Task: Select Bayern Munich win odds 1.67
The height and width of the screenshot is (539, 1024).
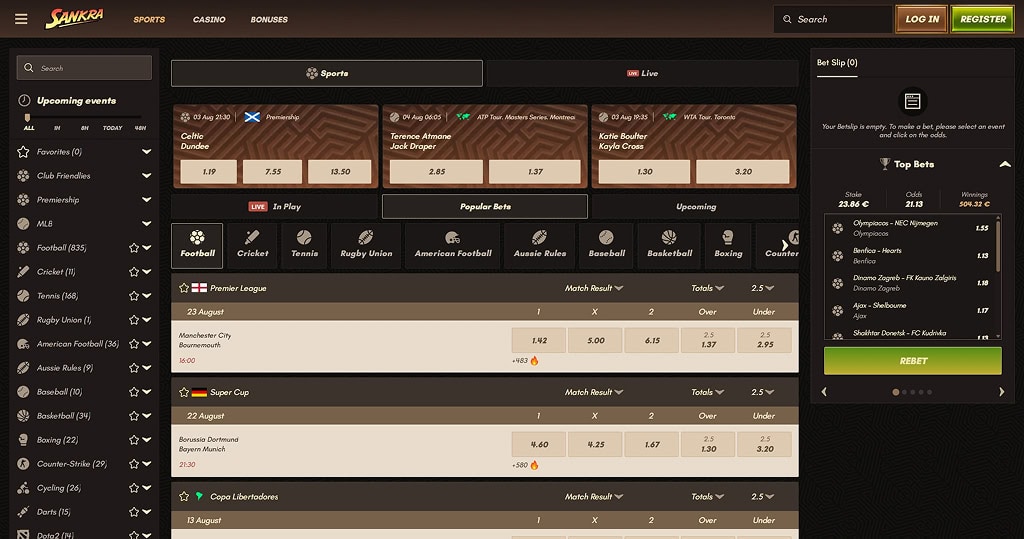Action: tap(652, 444)
